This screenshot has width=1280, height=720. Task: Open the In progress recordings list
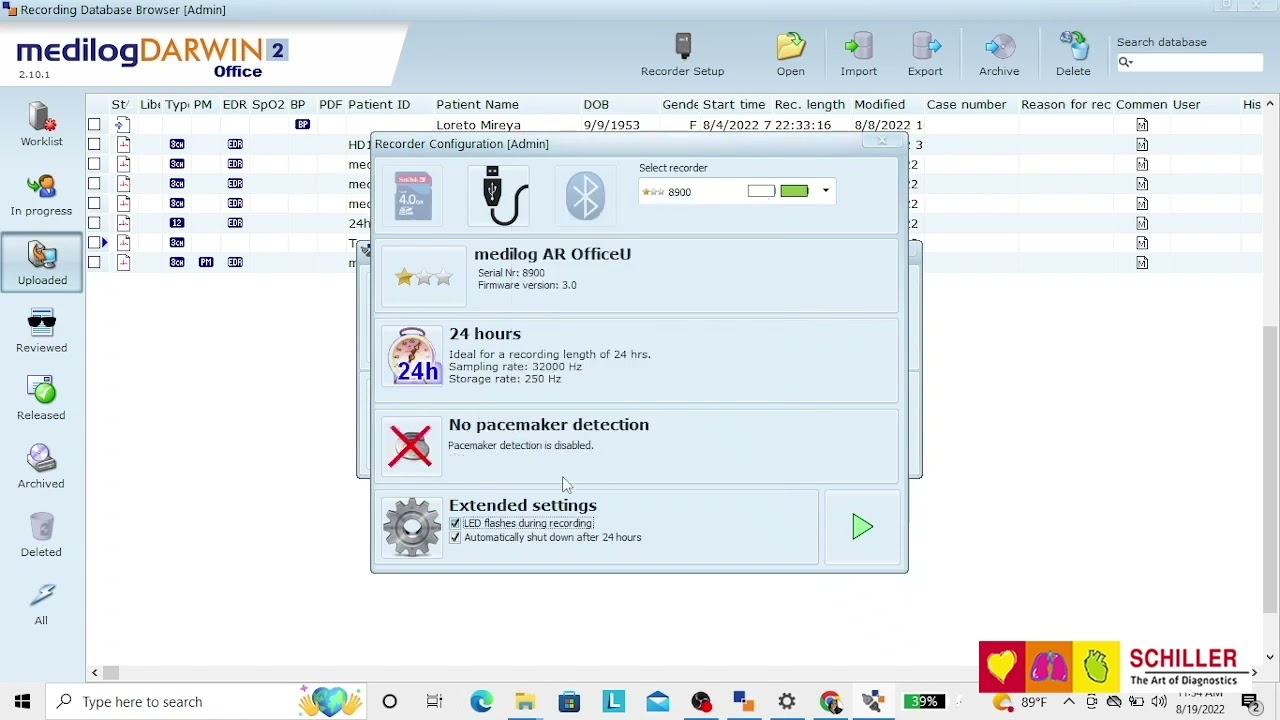point(41,194)
